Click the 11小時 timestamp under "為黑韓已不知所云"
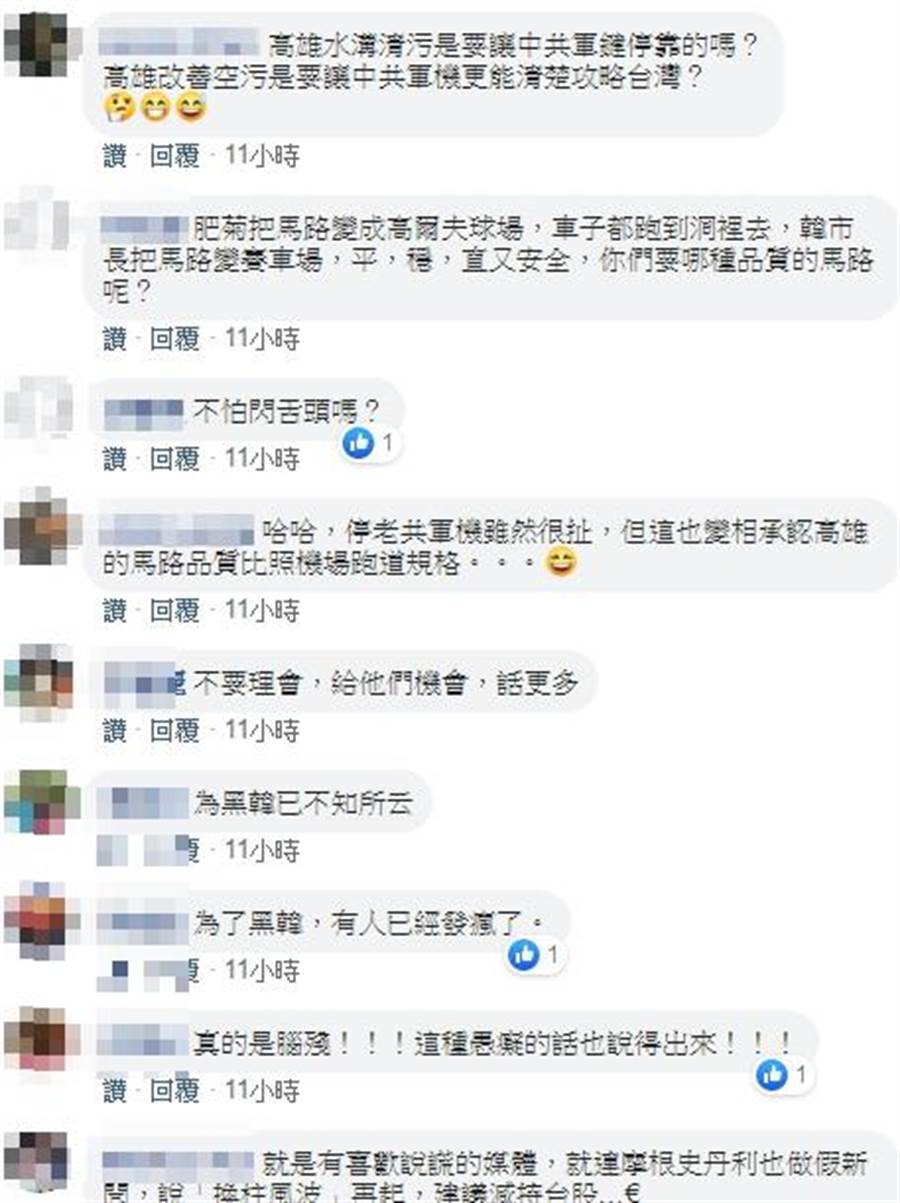Image resolution: width=900 pixels, height=1203 pixels. 262,851
